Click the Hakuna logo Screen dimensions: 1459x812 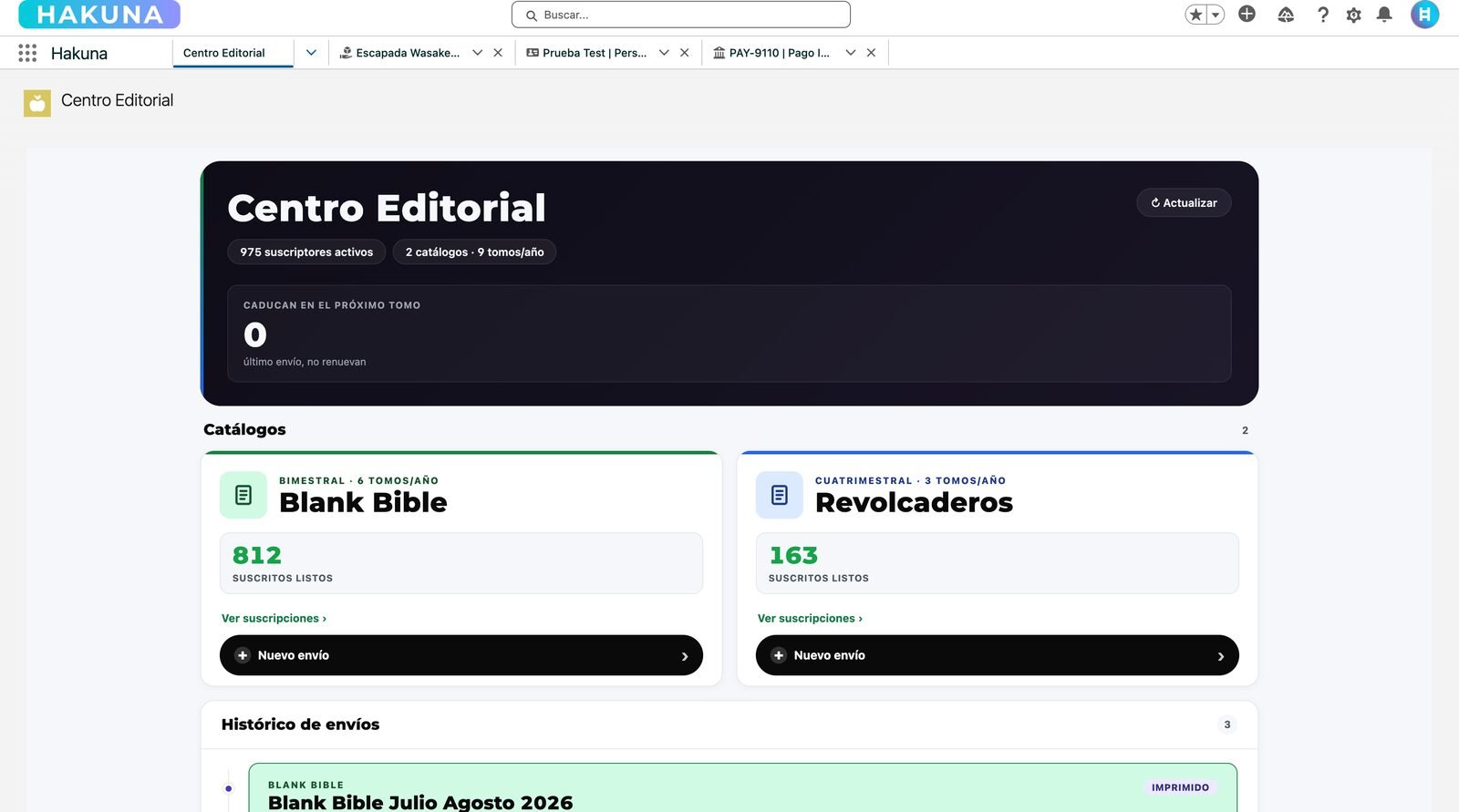[99, 15]
